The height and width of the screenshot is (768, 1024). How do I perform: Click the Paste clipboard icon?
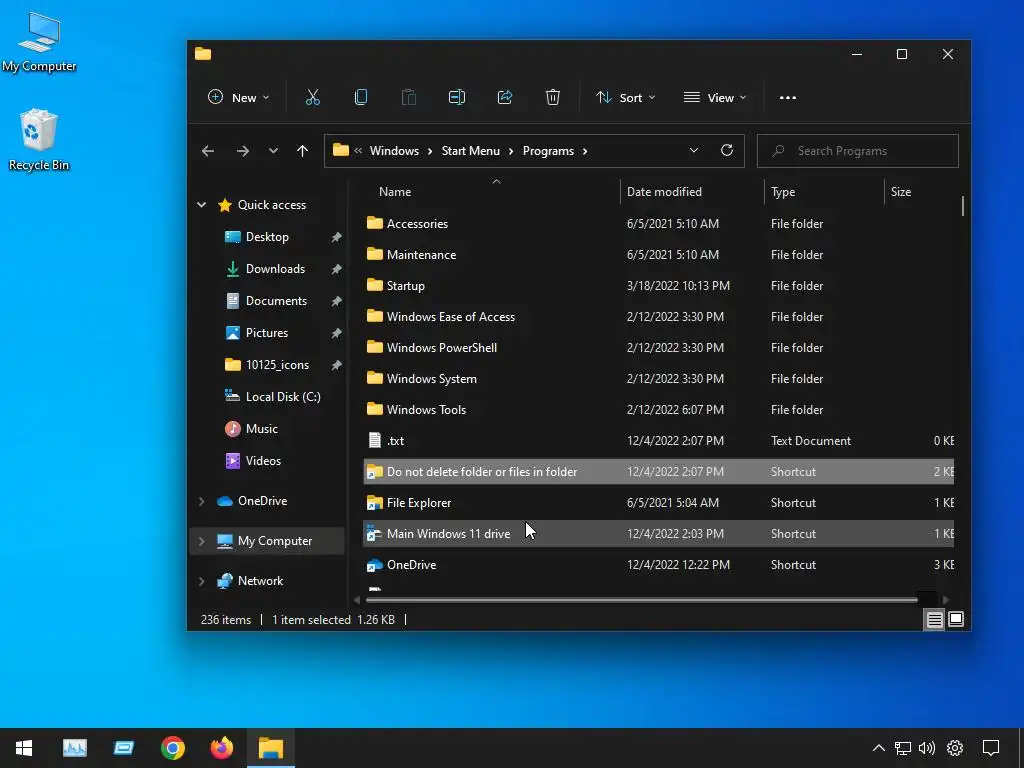(x=409, y=97)
